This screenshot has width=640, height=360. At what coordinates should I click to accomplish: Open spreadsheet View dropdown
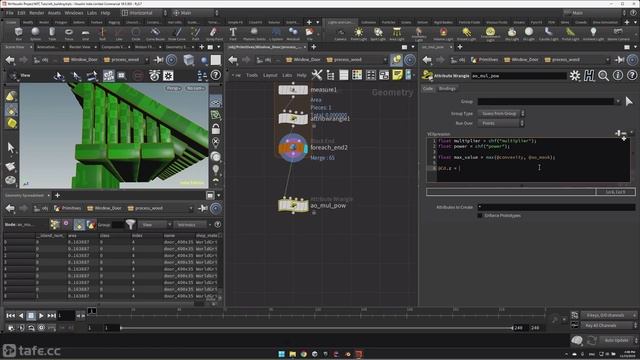pos(156,224)
